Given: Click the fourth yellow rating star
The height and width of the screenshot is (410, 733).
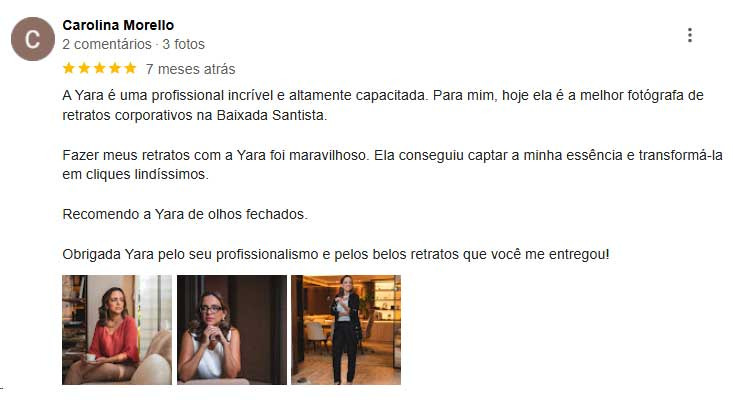Looking at the screenshot, I should click(x=115, y=68).
